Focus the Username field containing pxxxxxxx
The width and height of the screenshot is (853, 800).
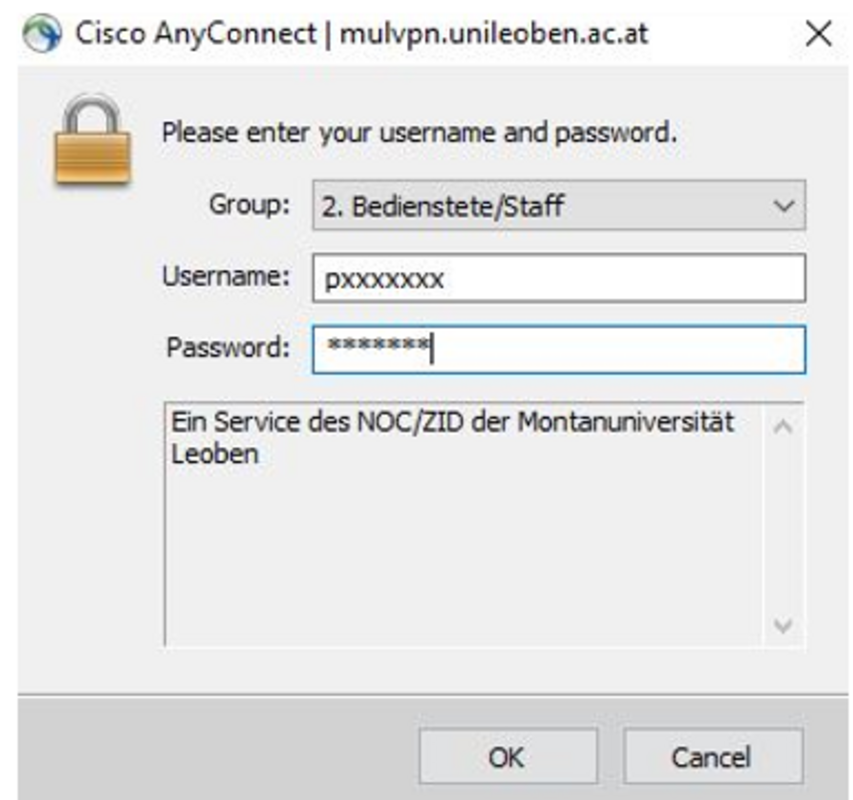(x=558, y=279)
